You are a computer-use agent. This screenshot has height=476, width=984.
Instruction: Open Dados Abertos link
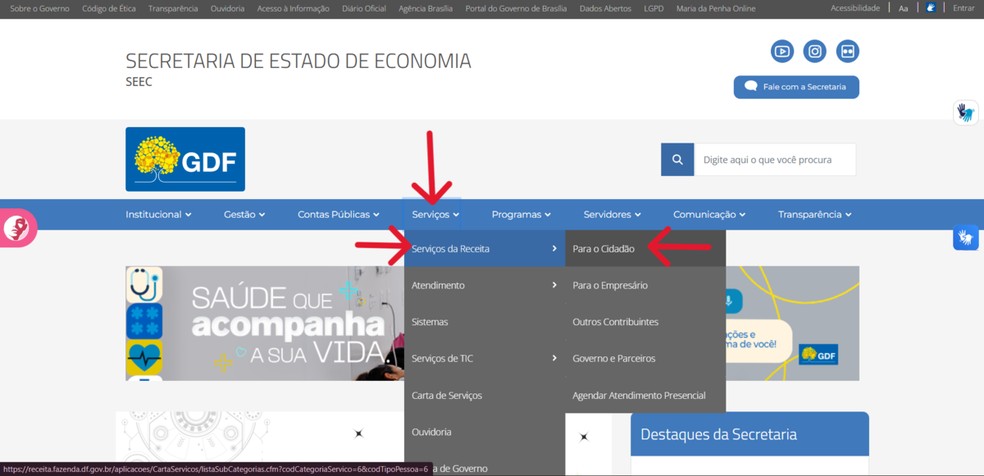click(606, 9)
